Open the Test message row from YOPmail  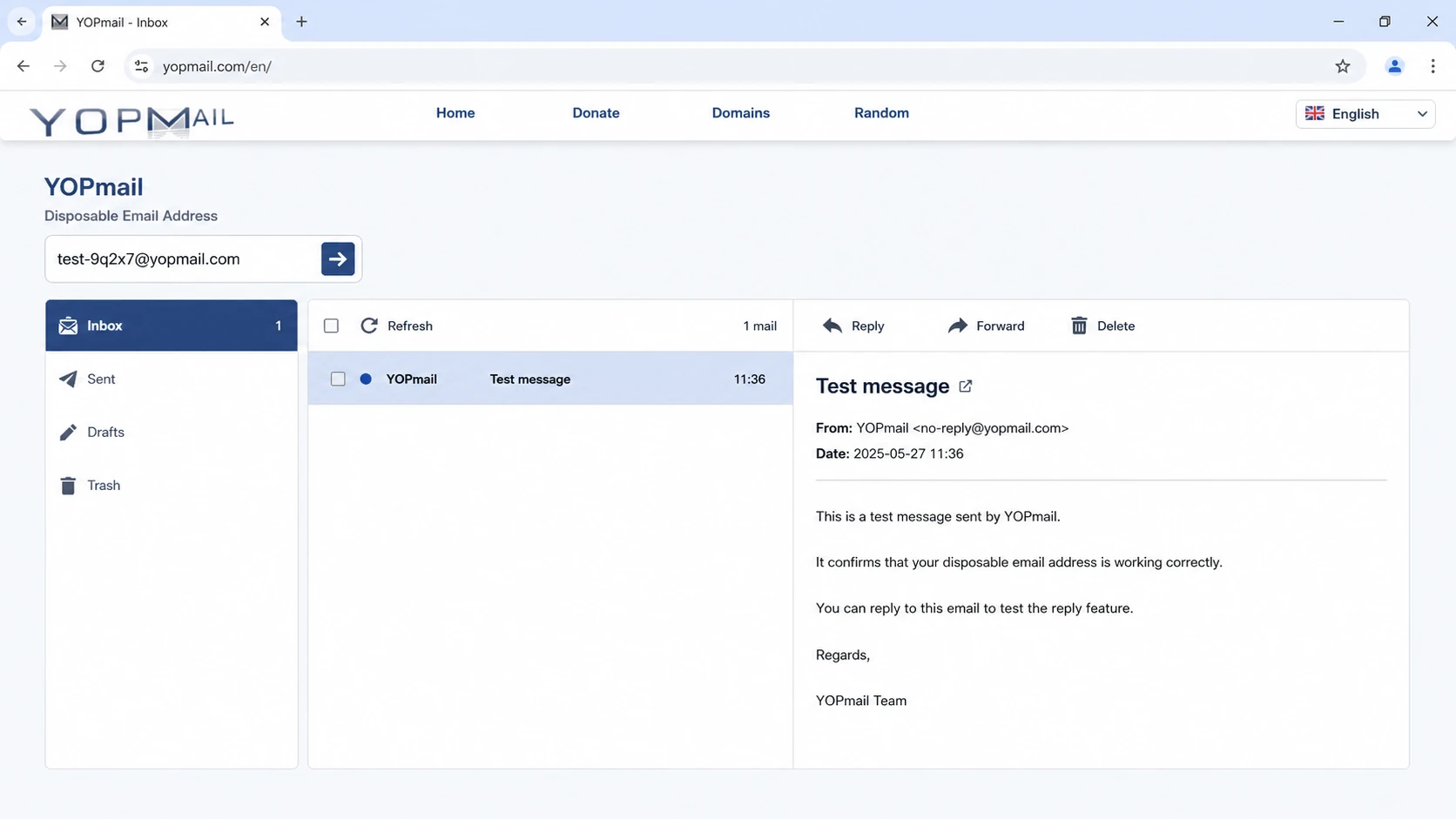550,379
